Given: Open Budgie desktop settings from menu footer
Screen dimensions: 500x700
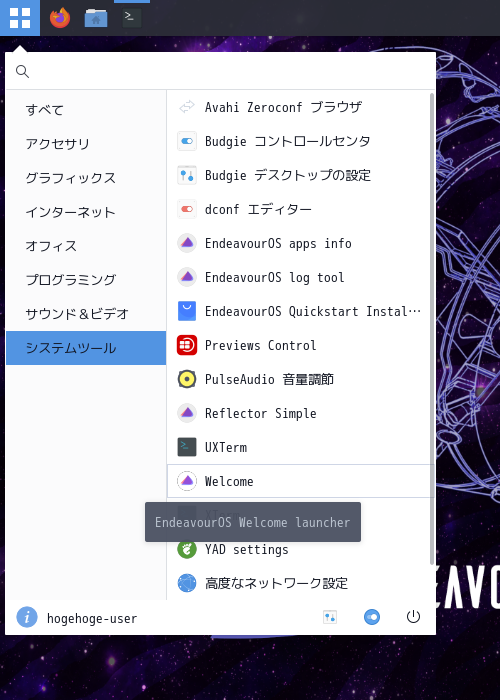Looking at the screenshot, I should [x=330, y=617].
